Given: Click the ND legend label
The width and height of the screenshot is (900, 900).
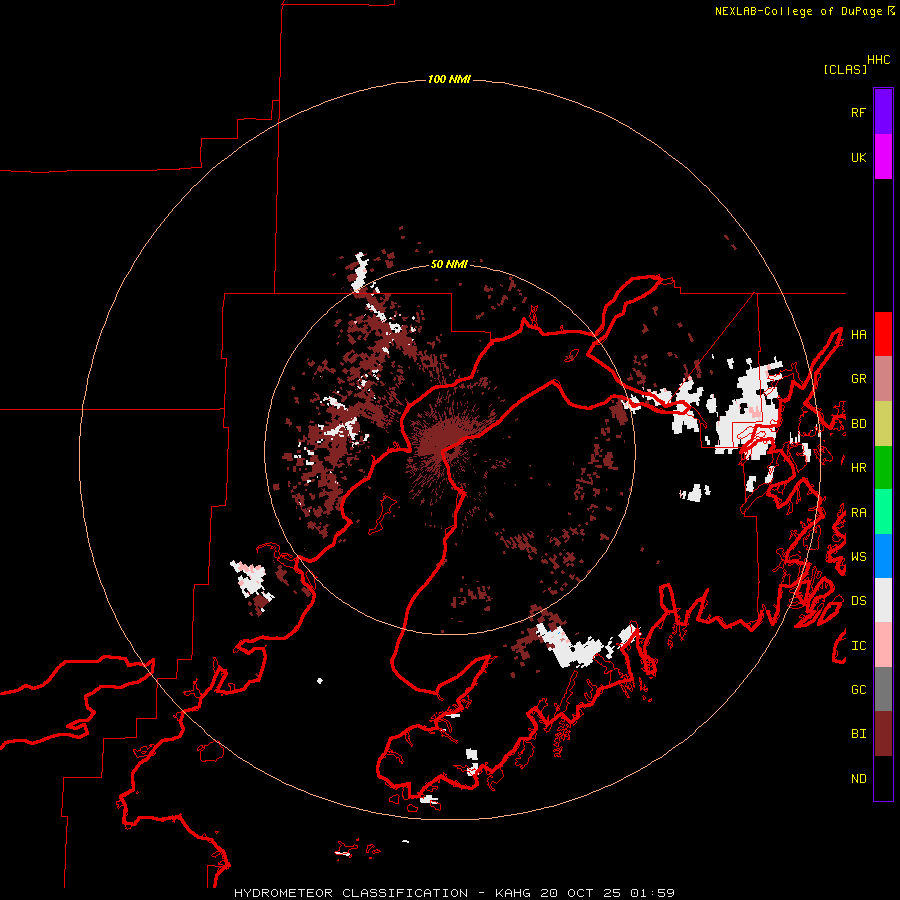Looking at the screenshot, I should [x=858, y=779].
